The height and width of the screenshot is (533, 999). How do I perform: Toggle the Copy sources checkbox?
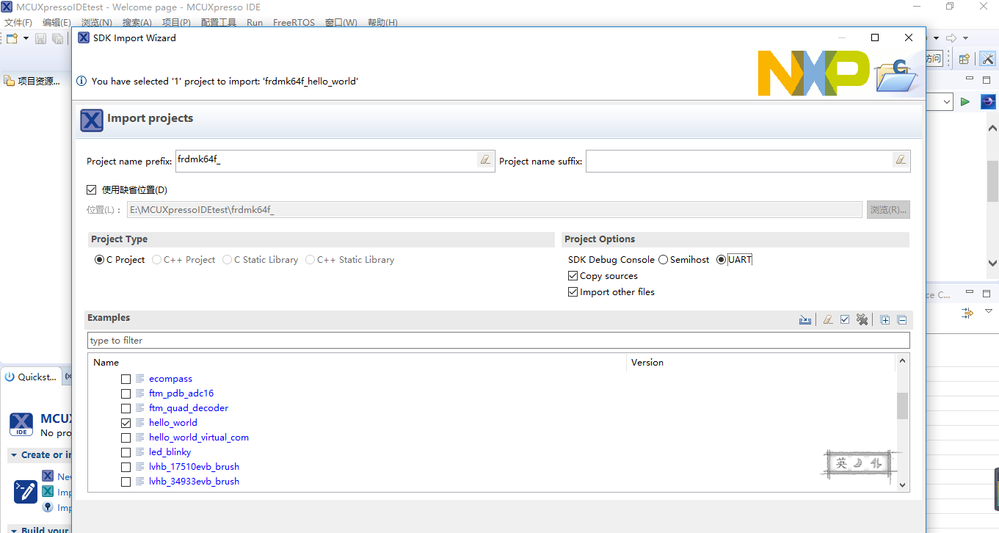573,276
